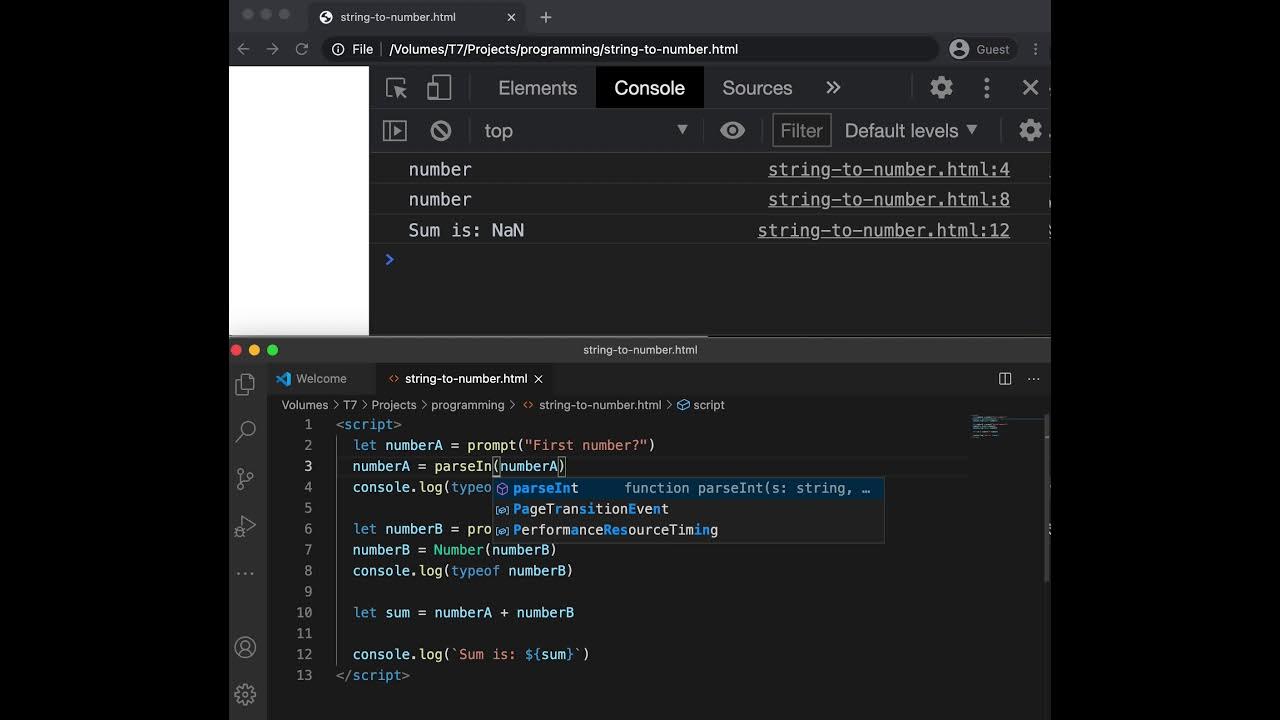The height and width of the screenshot is (720, 1280).
Task: Open the VS Code Accounts icon
Action: (x=245, y=647)
